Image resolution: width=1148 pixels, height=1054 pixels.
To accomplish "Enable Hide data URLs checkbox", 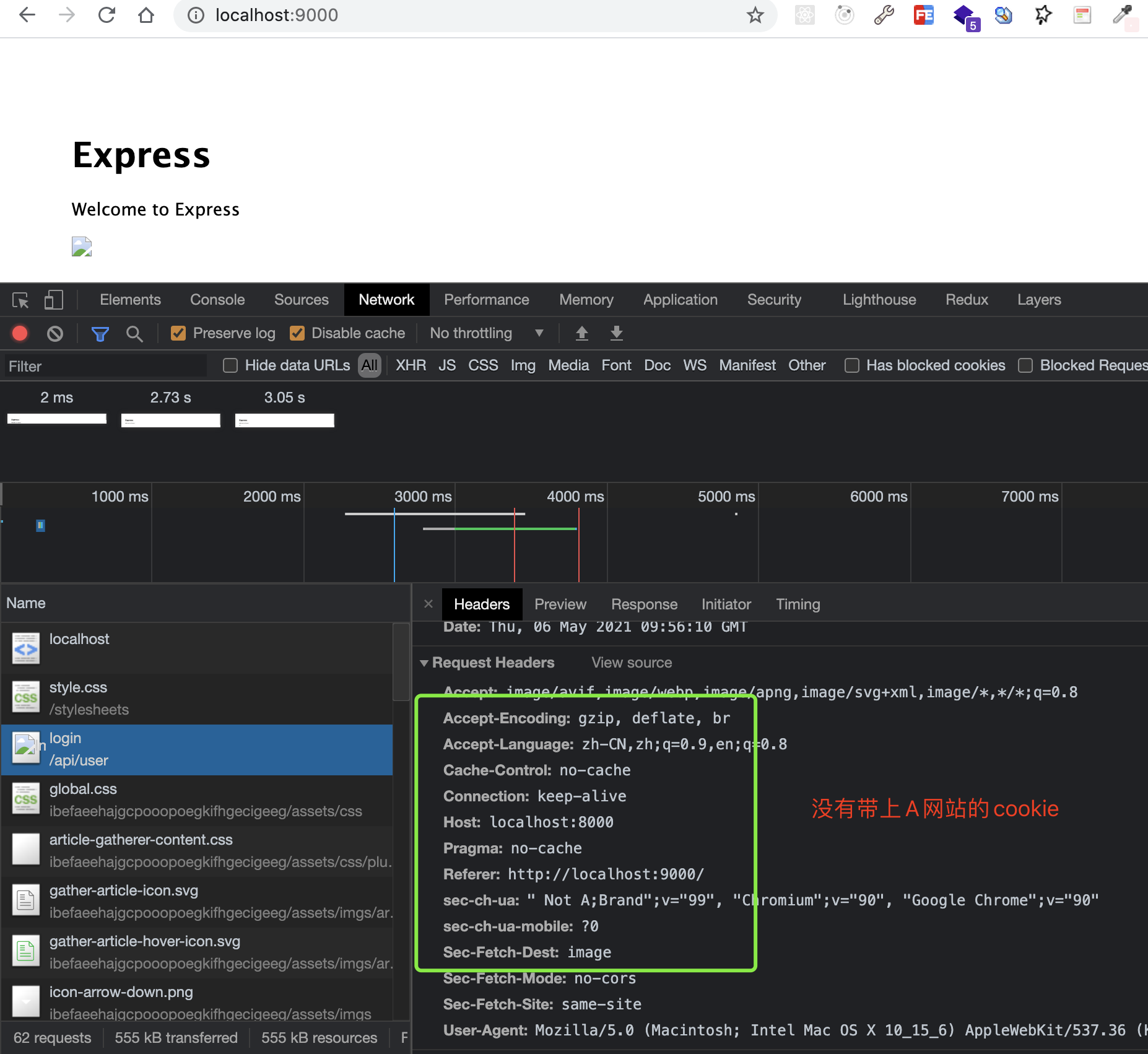I will tap(230, 366).
